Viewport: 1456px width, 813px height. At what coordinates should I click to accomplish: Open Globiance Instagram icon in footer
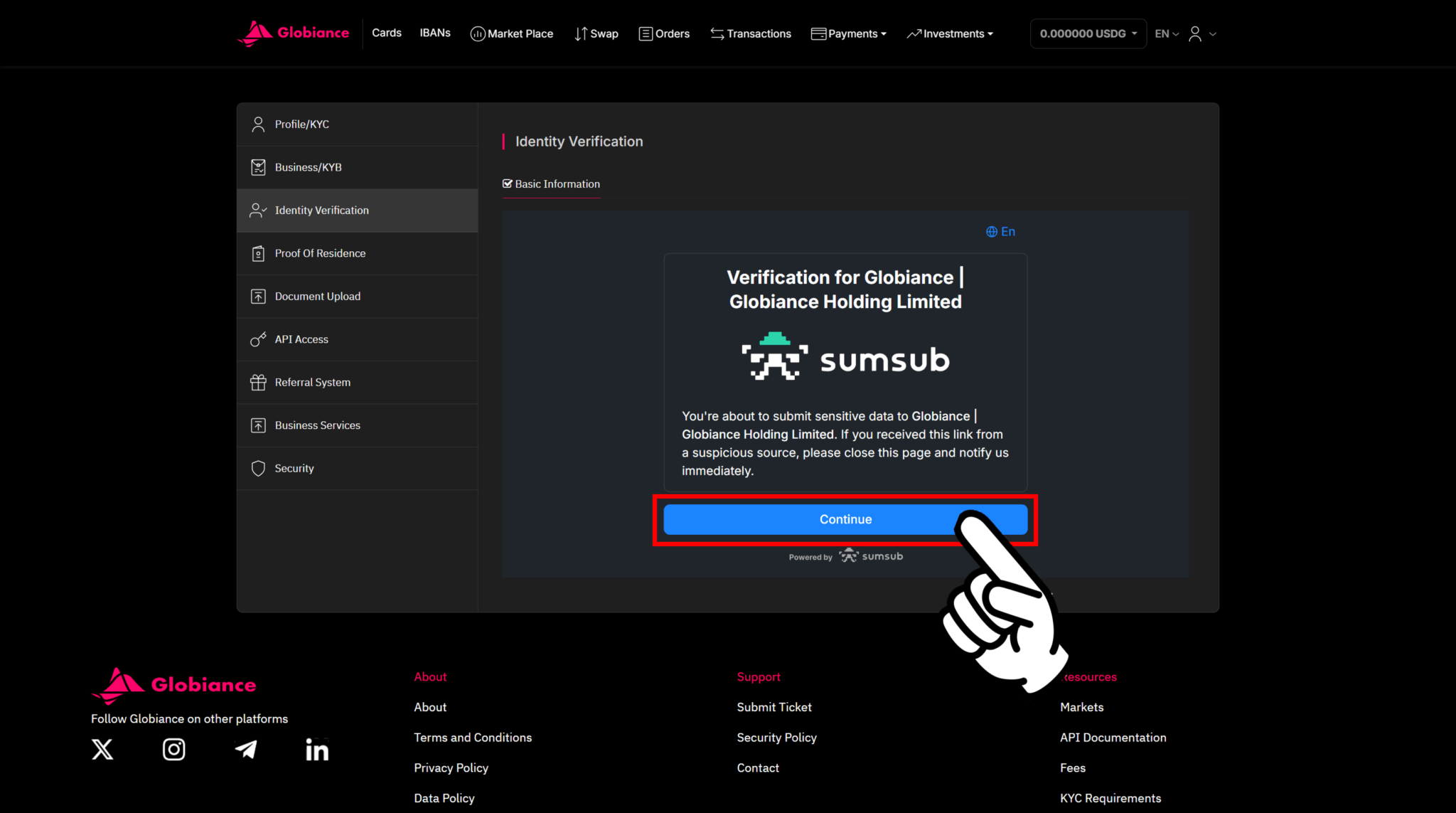tap(173, 749)
